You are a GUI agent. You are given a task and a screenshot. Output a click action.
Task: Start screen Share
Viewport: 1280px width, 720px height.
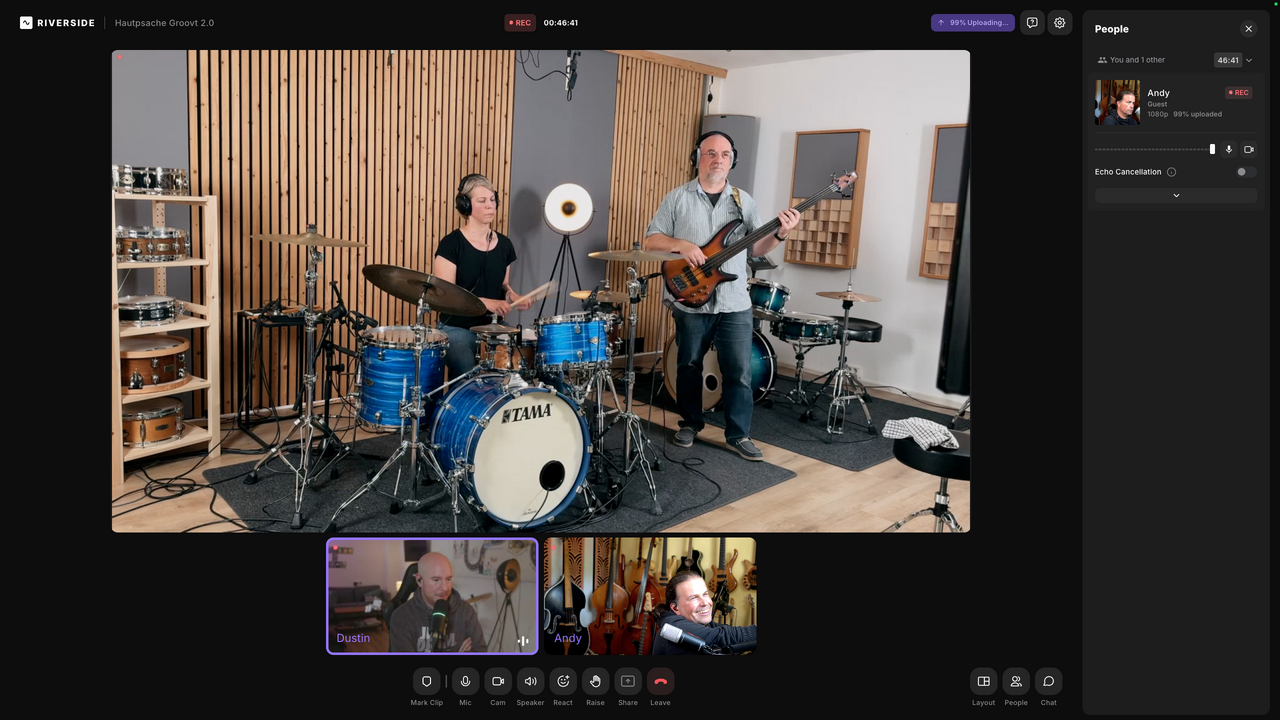pyautogui.click(x=628, y=681)
